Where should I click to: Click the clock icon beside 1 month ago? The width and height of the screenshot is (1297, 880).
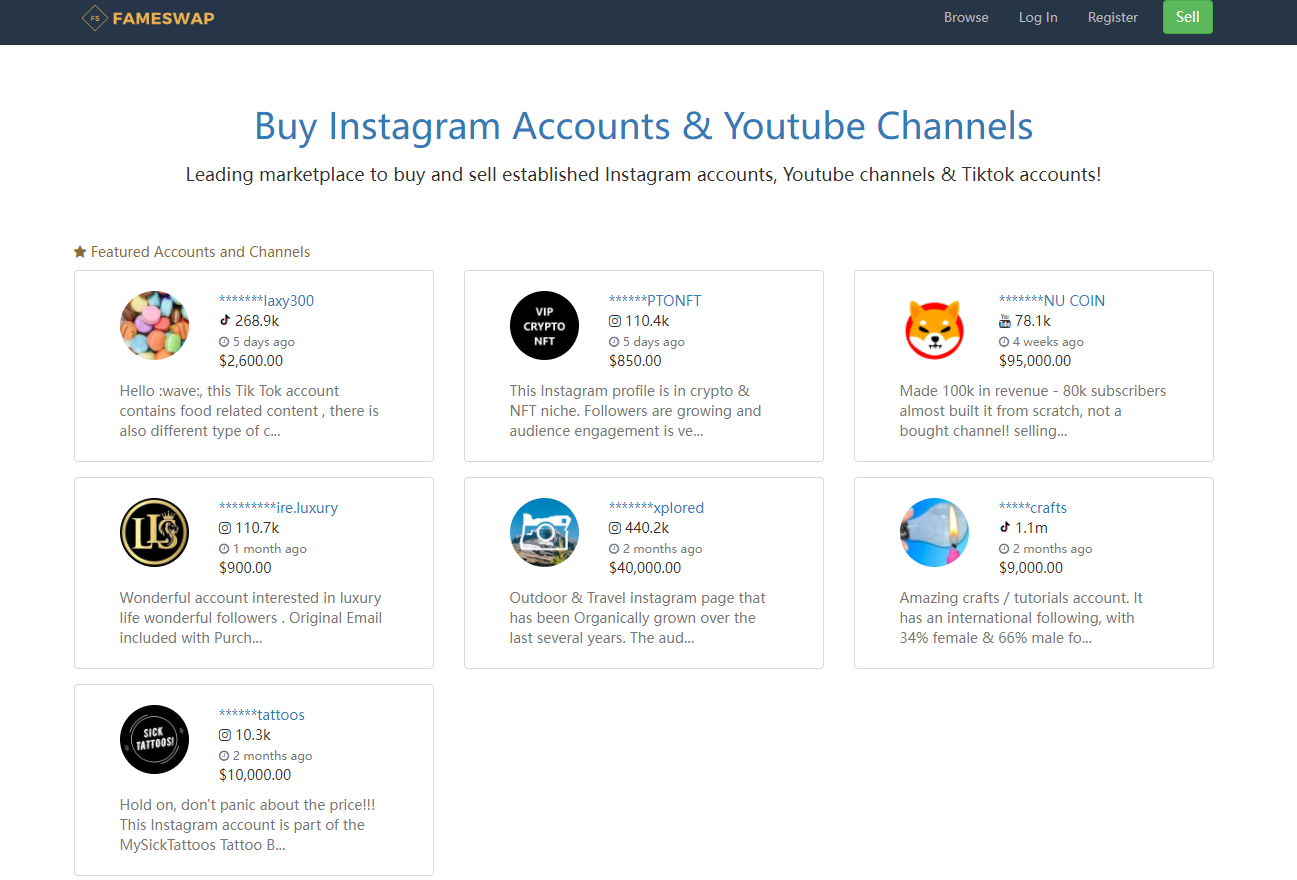tap(224, 549)
